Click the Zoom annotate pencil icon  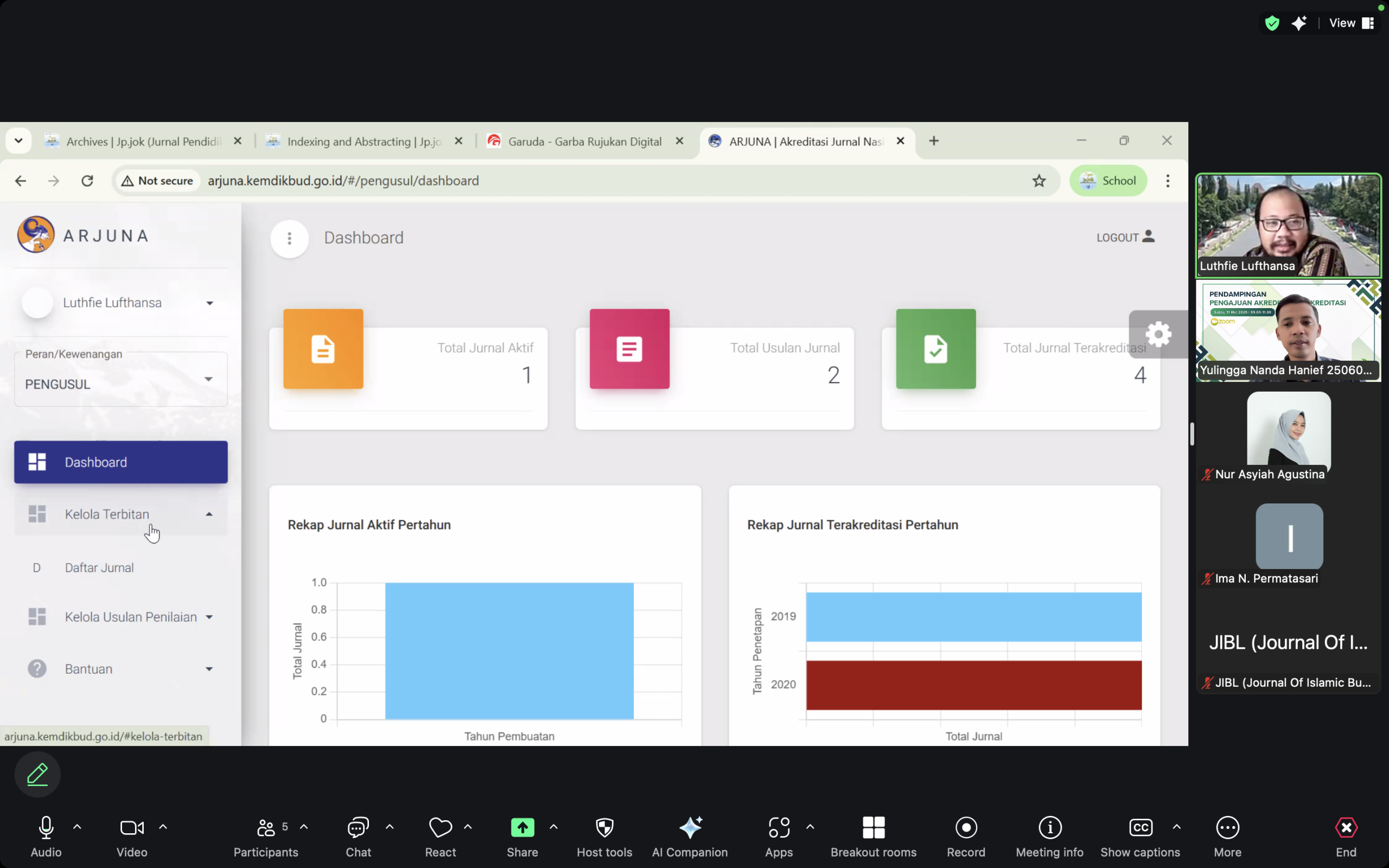point(37,775)
